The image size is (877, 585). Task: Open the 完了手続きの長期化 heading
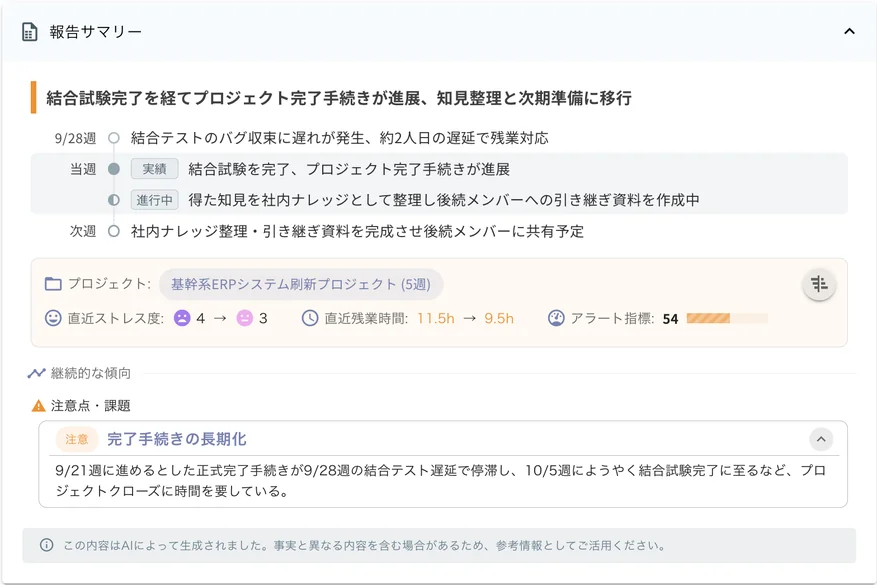coord(177,439)
